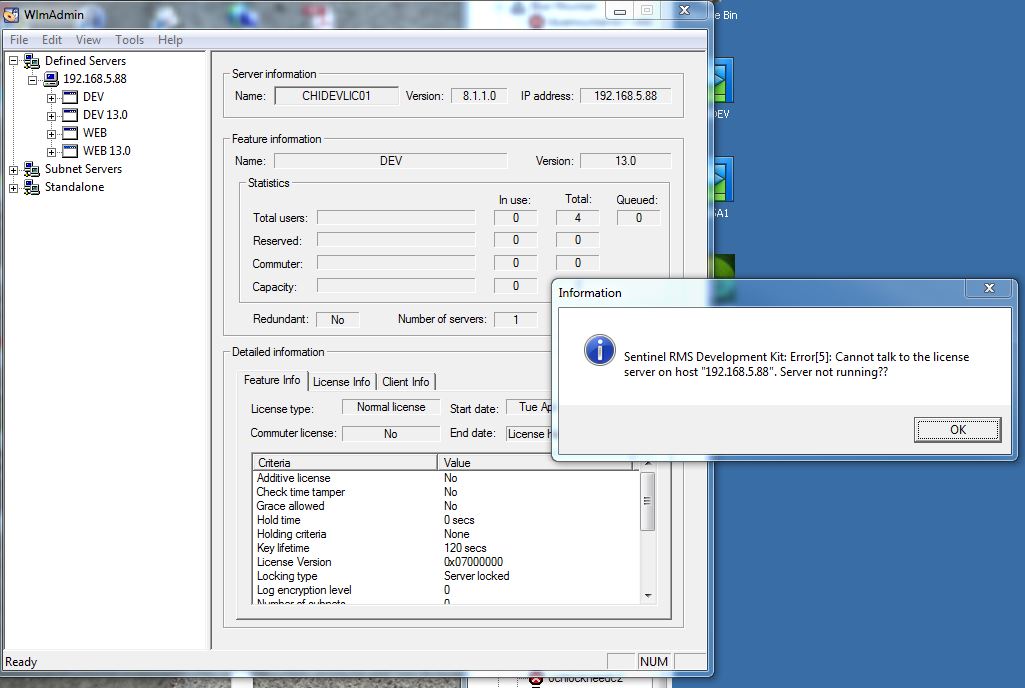Collapse the 192.168.5.88 server node
This screenshot has height=688, width=1025.
(x=32, y=80)
